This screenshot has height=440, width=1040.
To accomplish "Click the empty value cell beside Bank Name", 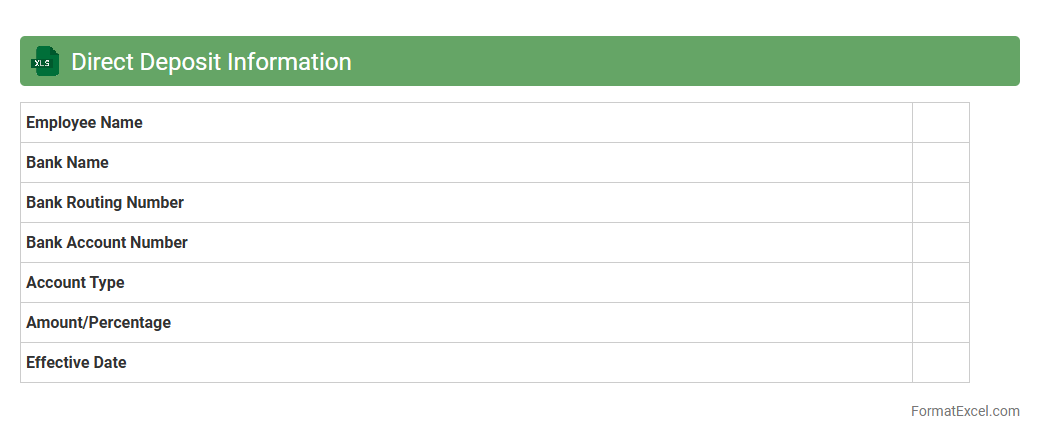I will coord(940,163).
